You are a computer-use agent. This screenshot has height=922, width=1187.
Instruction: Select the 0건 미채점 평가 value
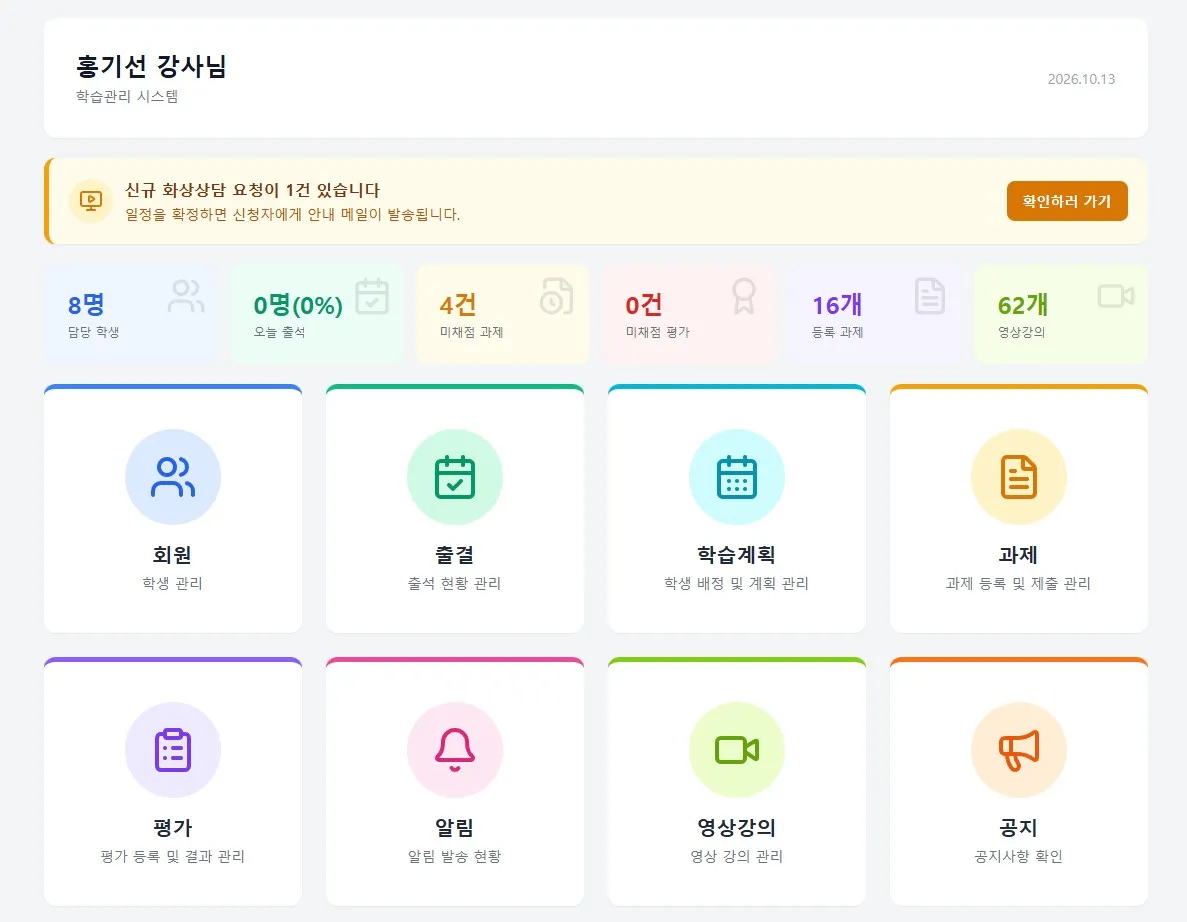[x=643, y=305]
